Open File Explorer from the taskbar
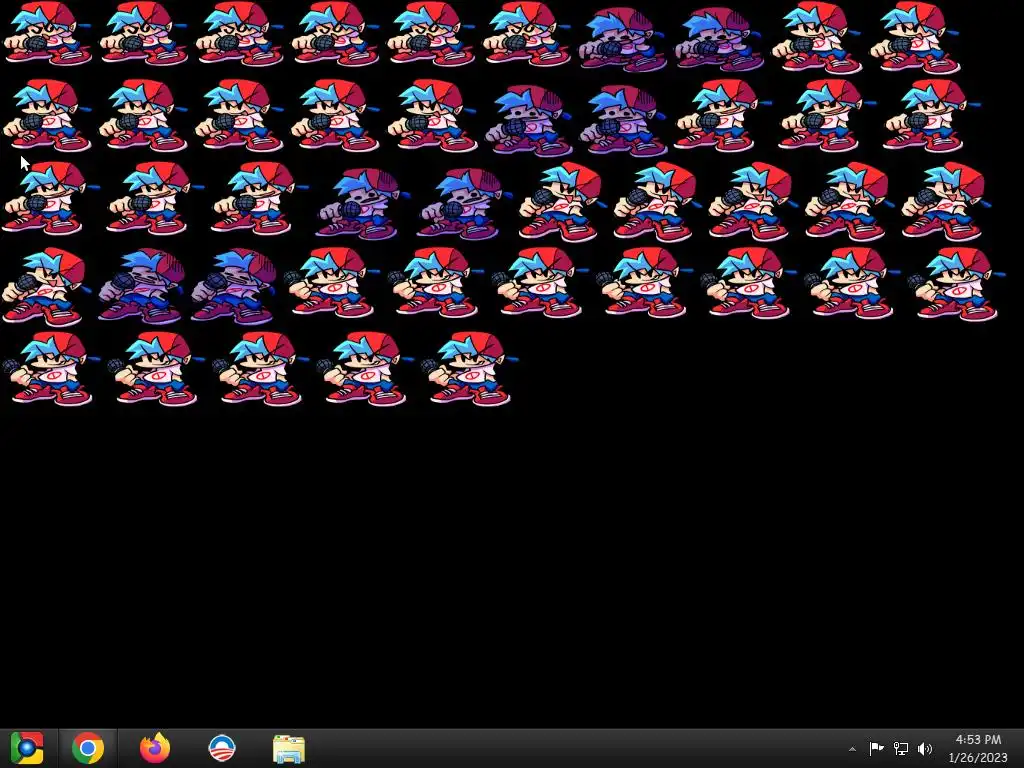The width and height of the screenshot is (1024, 768). point(289,748)
